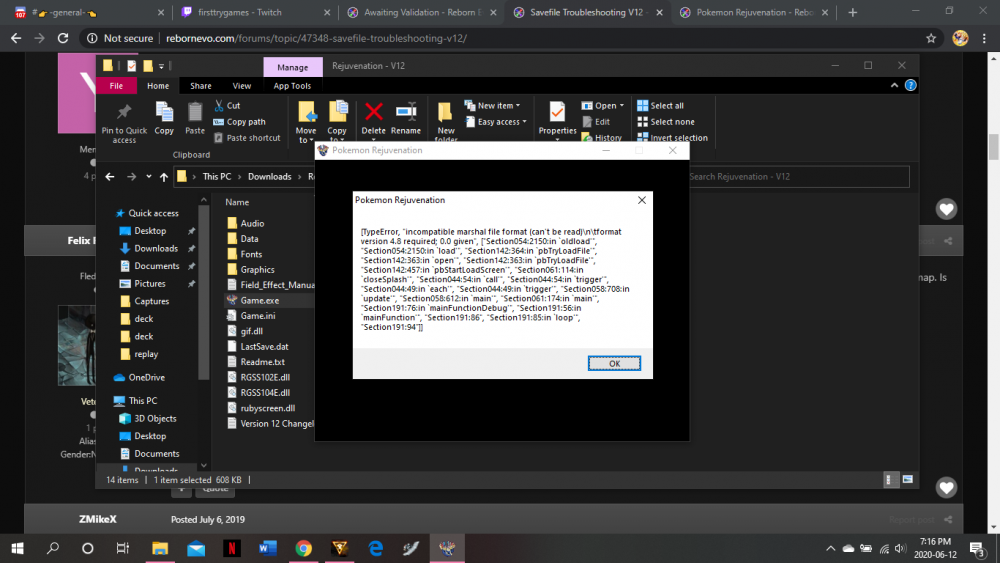
Task: Open a new browser tab
Action: tap(853, 12)
